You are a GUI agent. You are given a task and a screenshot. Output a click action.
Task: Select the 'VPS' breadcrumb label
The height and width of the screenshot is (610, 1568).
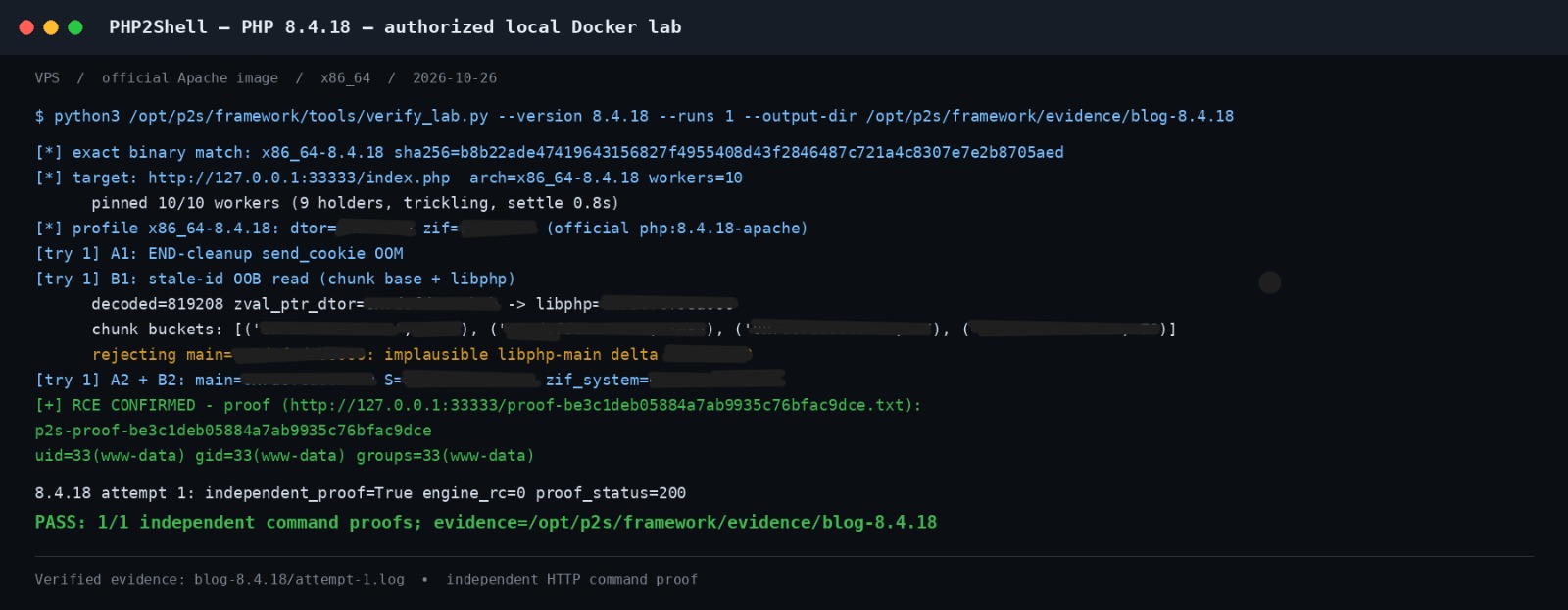click(x=47, y=78)
